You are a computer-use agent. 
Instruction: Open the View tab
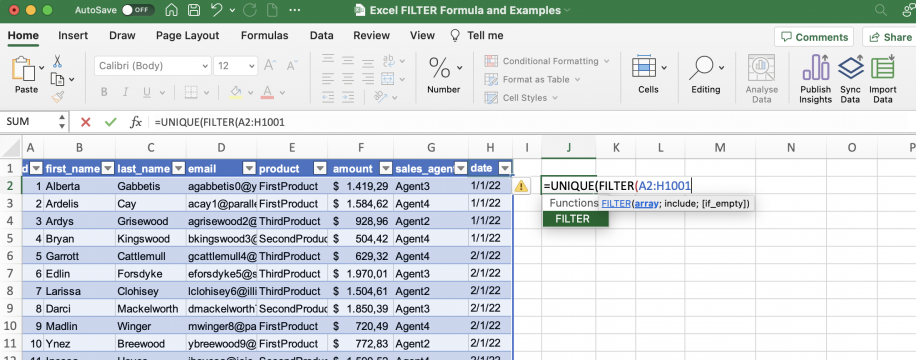click(x=422, y=36)
